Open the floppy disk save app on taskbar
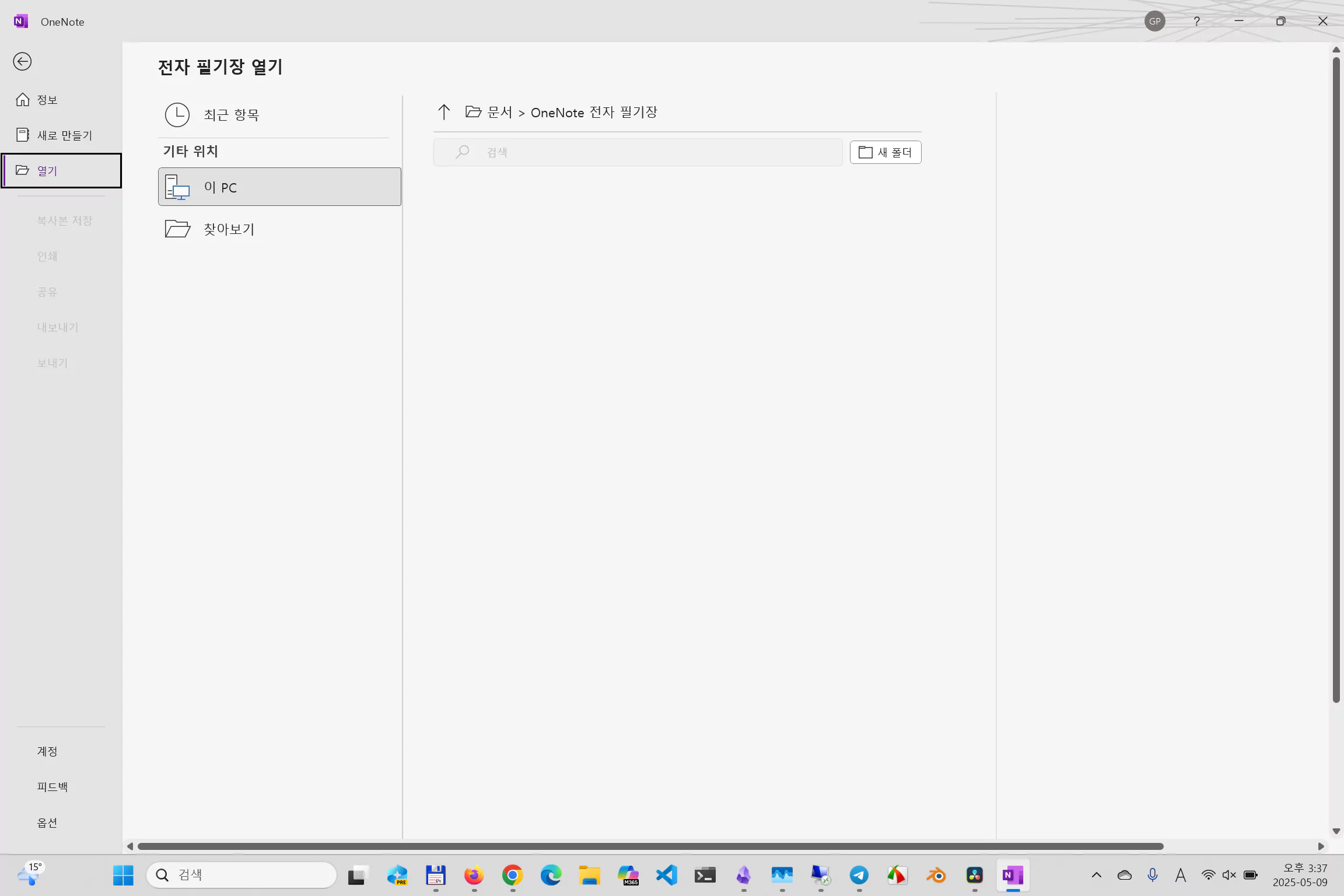The height and width of the screenshot is (896, 1344). [436, 875]
